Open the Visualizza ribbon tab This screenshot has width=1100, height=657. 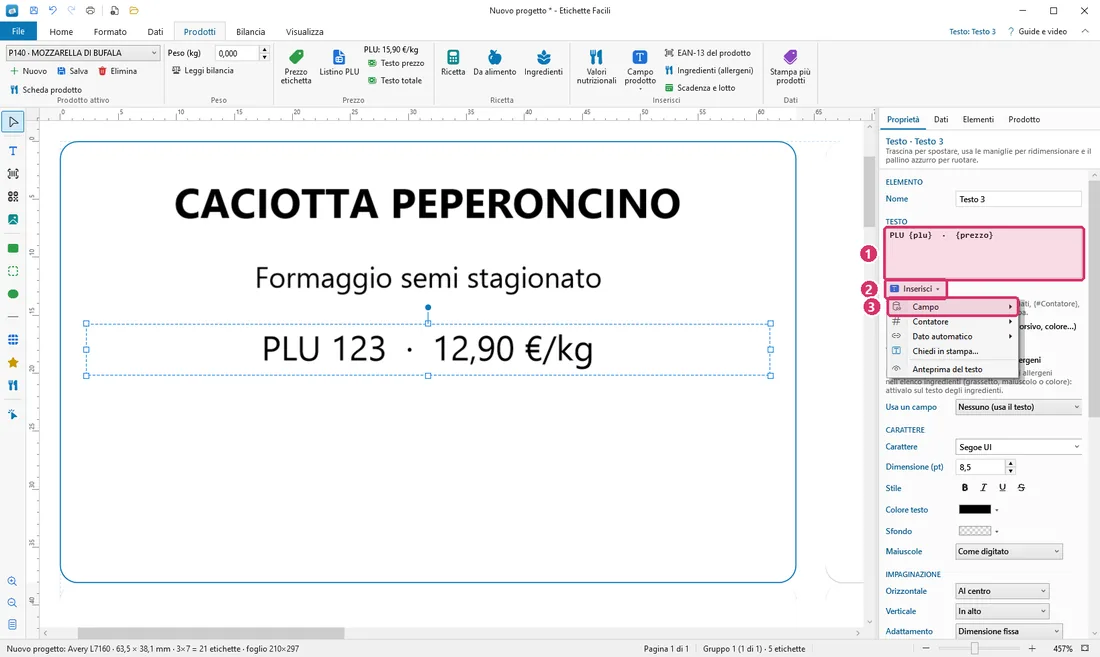(304, 32)
